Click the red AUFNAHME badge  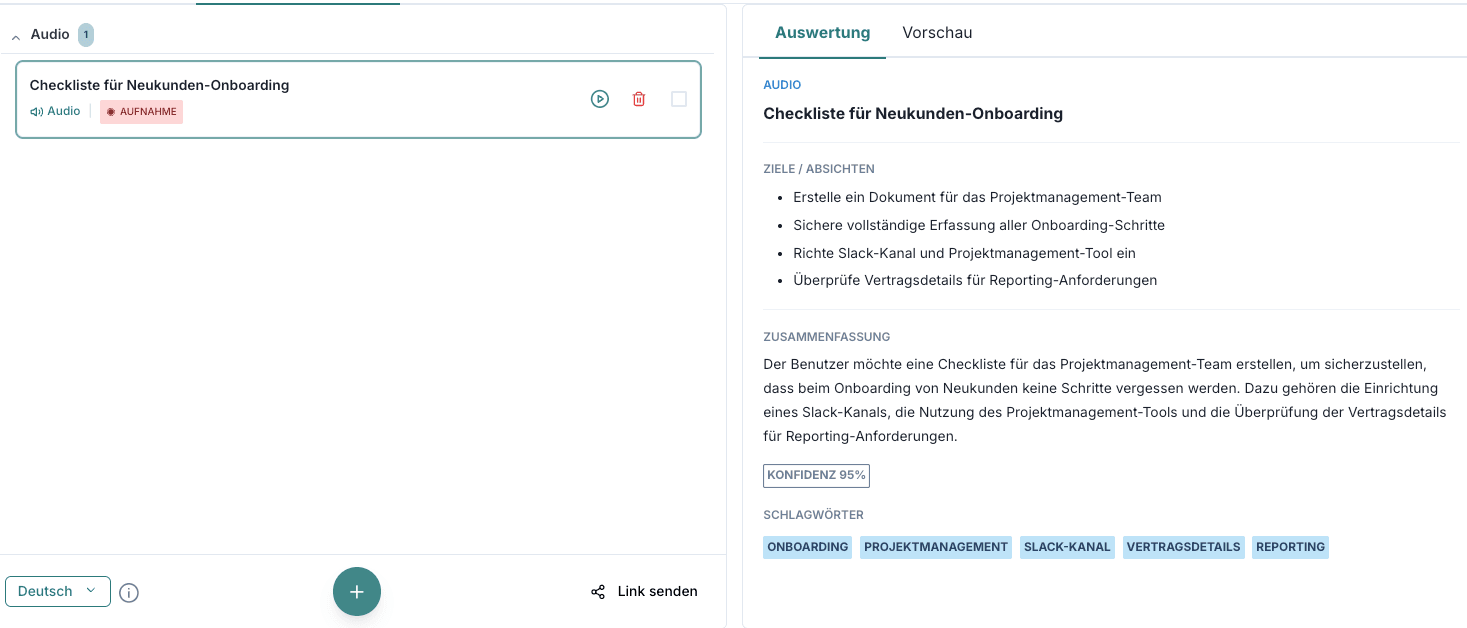(x=141, y=112)
